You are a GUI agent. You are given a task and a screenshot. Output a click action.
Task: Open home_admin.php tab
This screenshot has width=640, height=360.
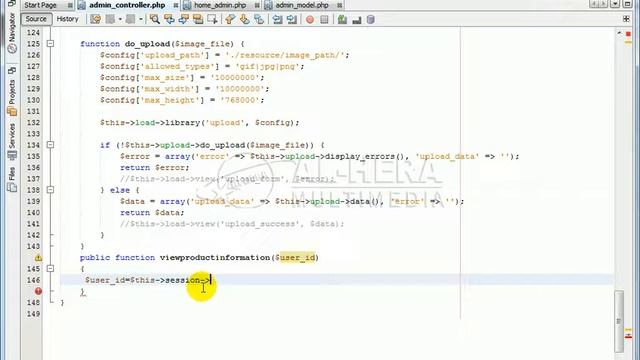pyautogui.click(x=220, y=5)
